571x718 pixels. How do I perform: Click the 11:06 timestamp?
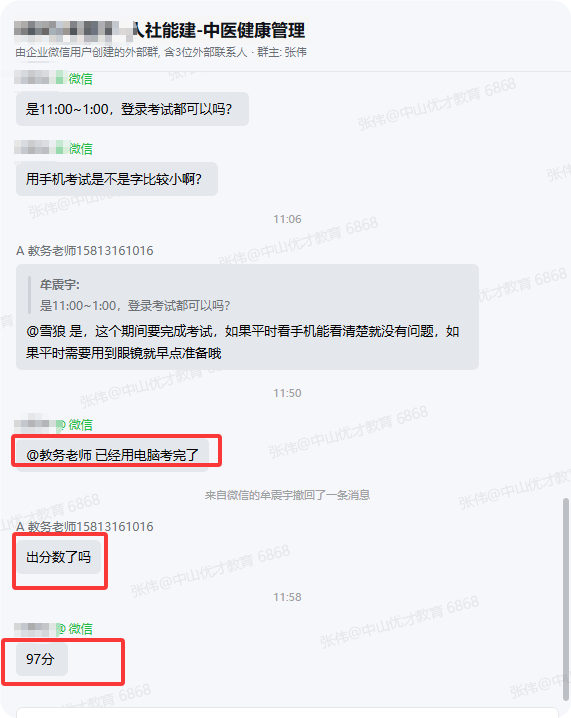[x=287, y=219]
